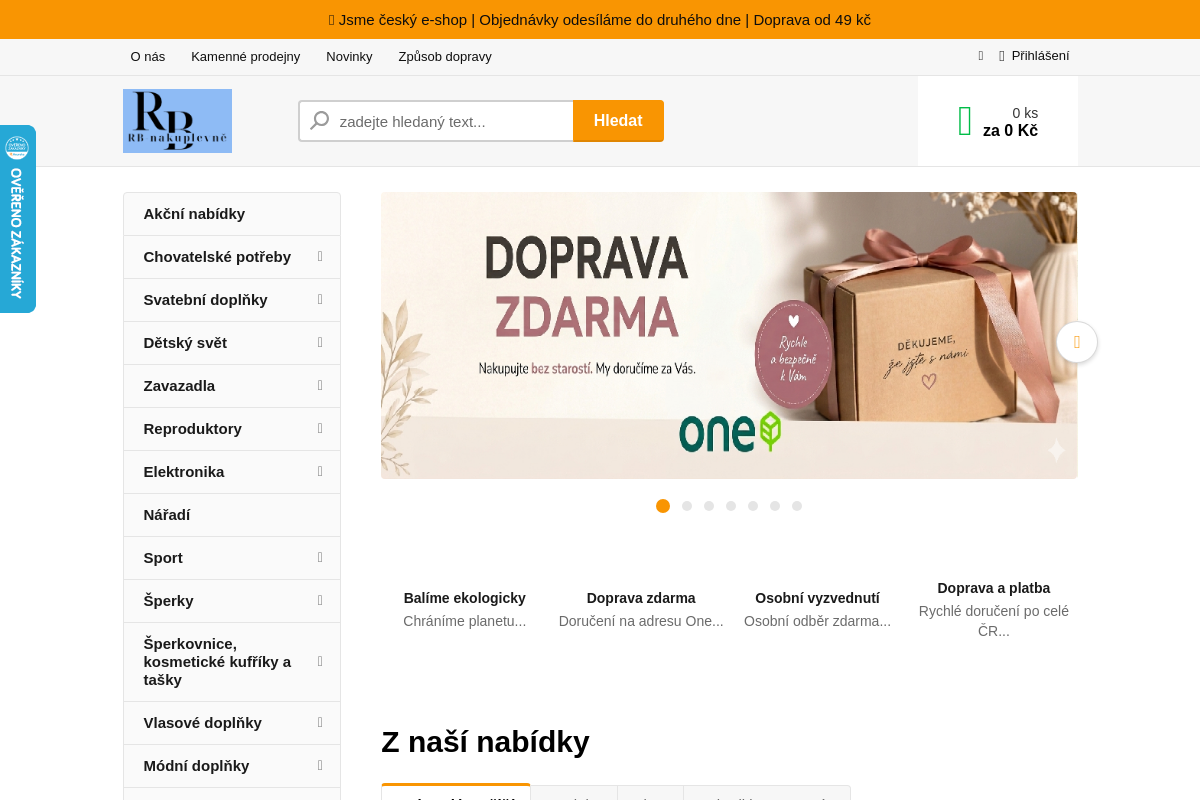1200x800 pixels.
Task: Click the Z naší nabídky heading
Action: pos(485,742)
